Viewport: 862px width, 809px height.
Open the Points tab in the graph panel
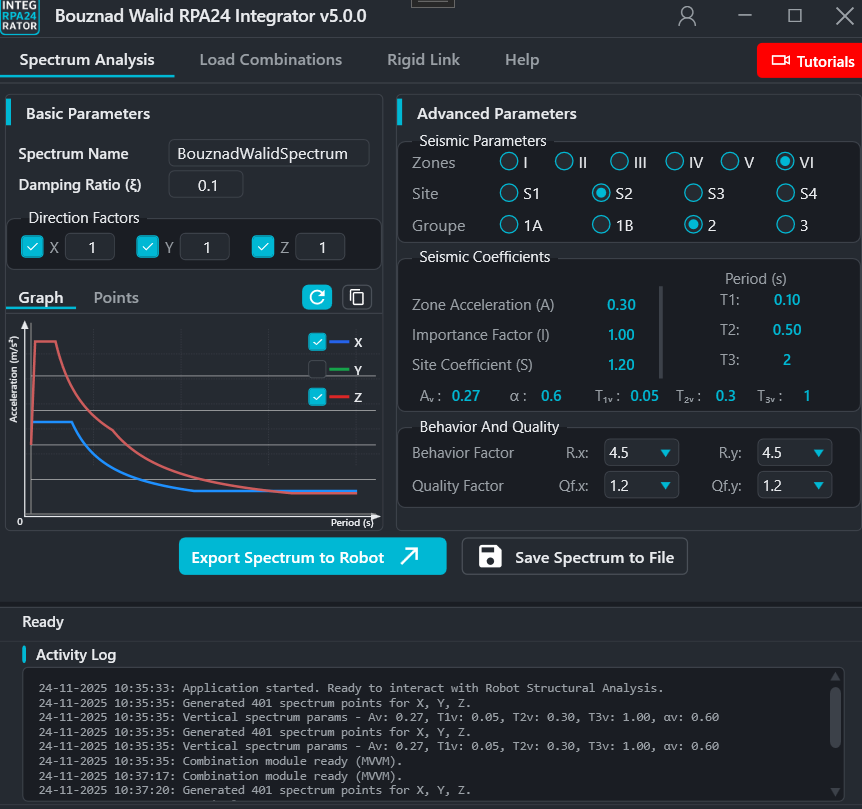pyautogui.click(x=115, y=297)
